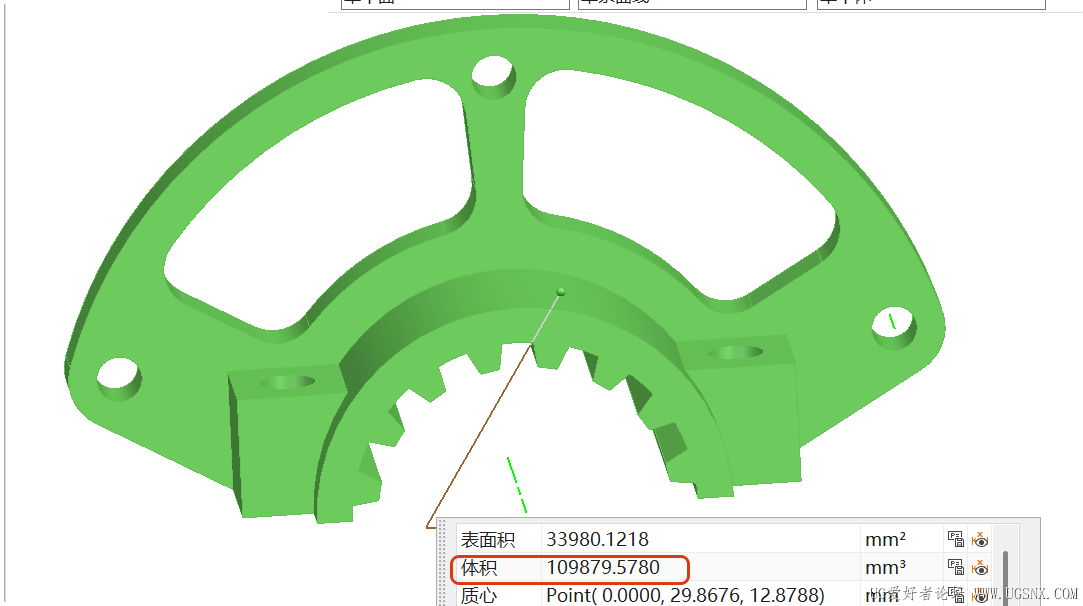Image resolution: width=1083 pixels, height=606 pixels.
Task: Click the centroid point marker on the model
Action: (561, 292)
